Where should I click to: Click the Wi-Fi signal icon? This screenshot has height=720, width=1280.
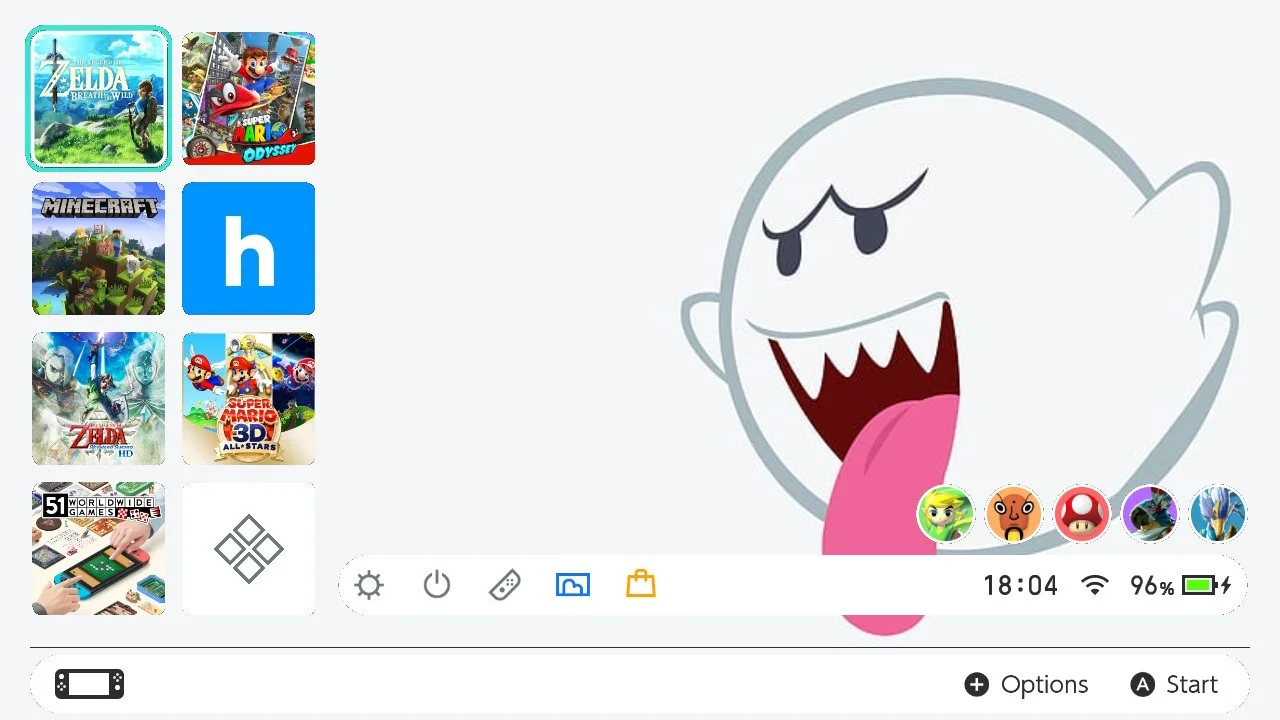1095,585
